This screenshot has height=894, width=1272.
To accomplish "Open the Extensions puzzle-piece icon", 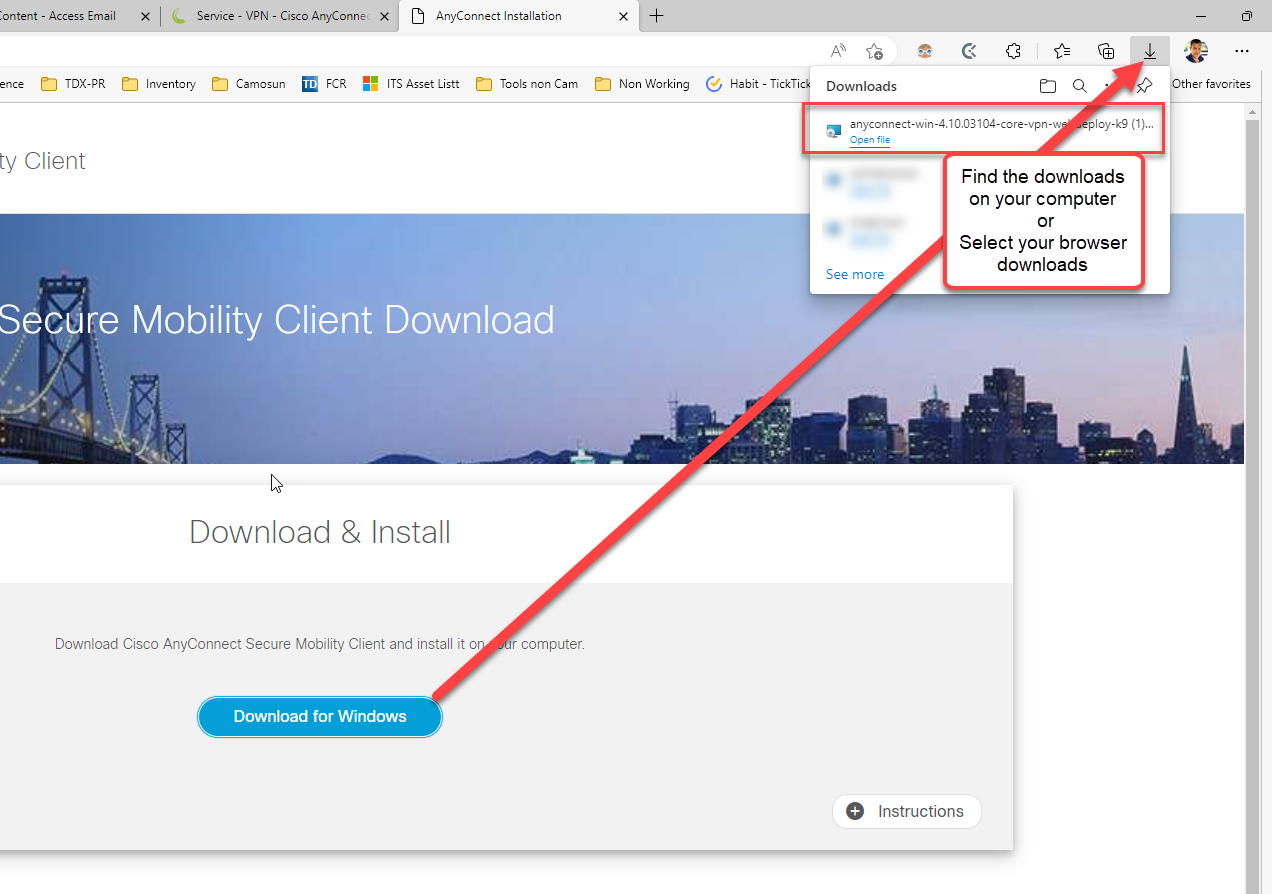I will pos(1013,51).
